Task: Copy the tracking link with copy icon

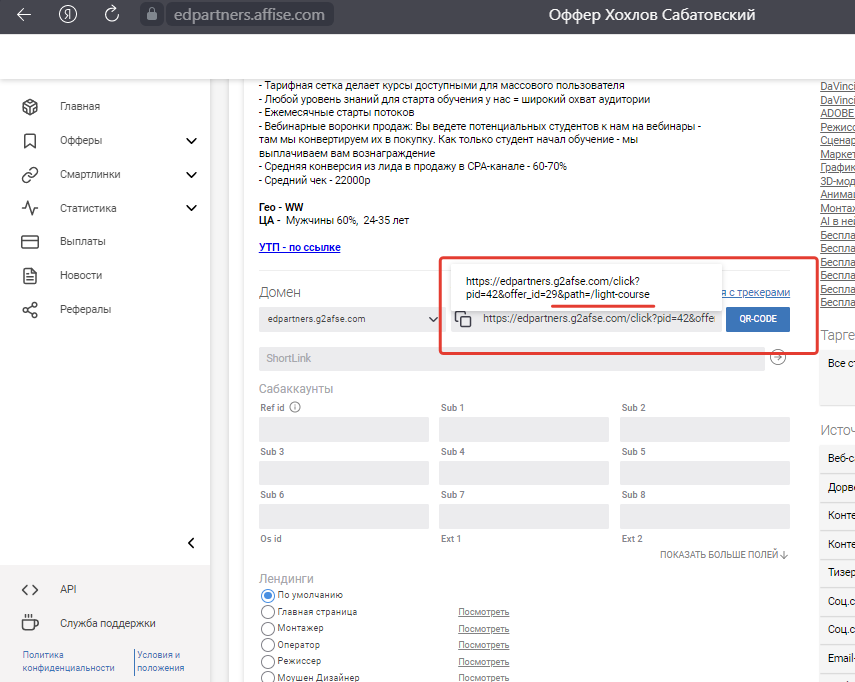Action: [463, 319]
